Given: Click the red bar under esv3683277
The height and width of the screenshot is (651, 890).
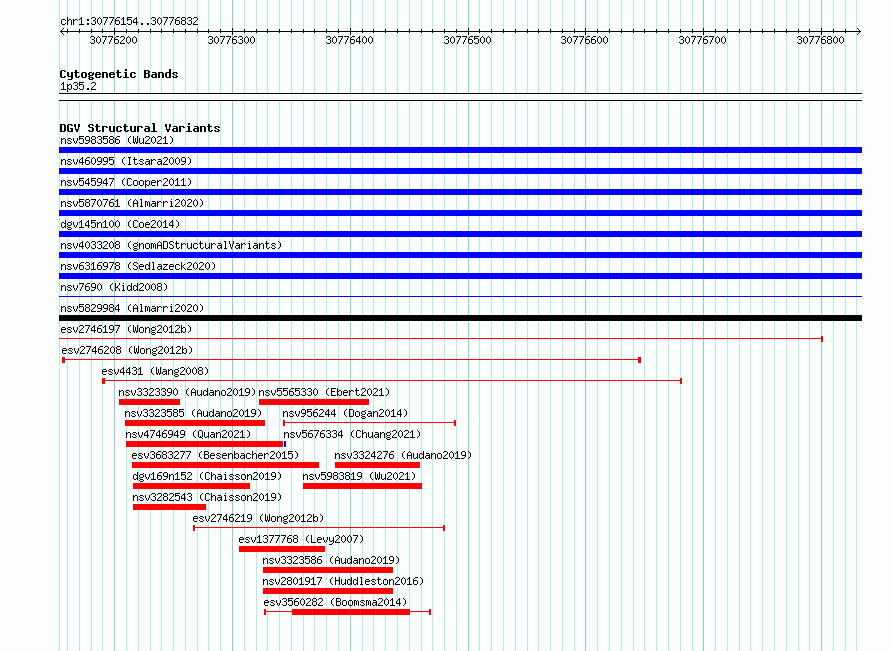Looking at the screenshot, I should 225,465.
